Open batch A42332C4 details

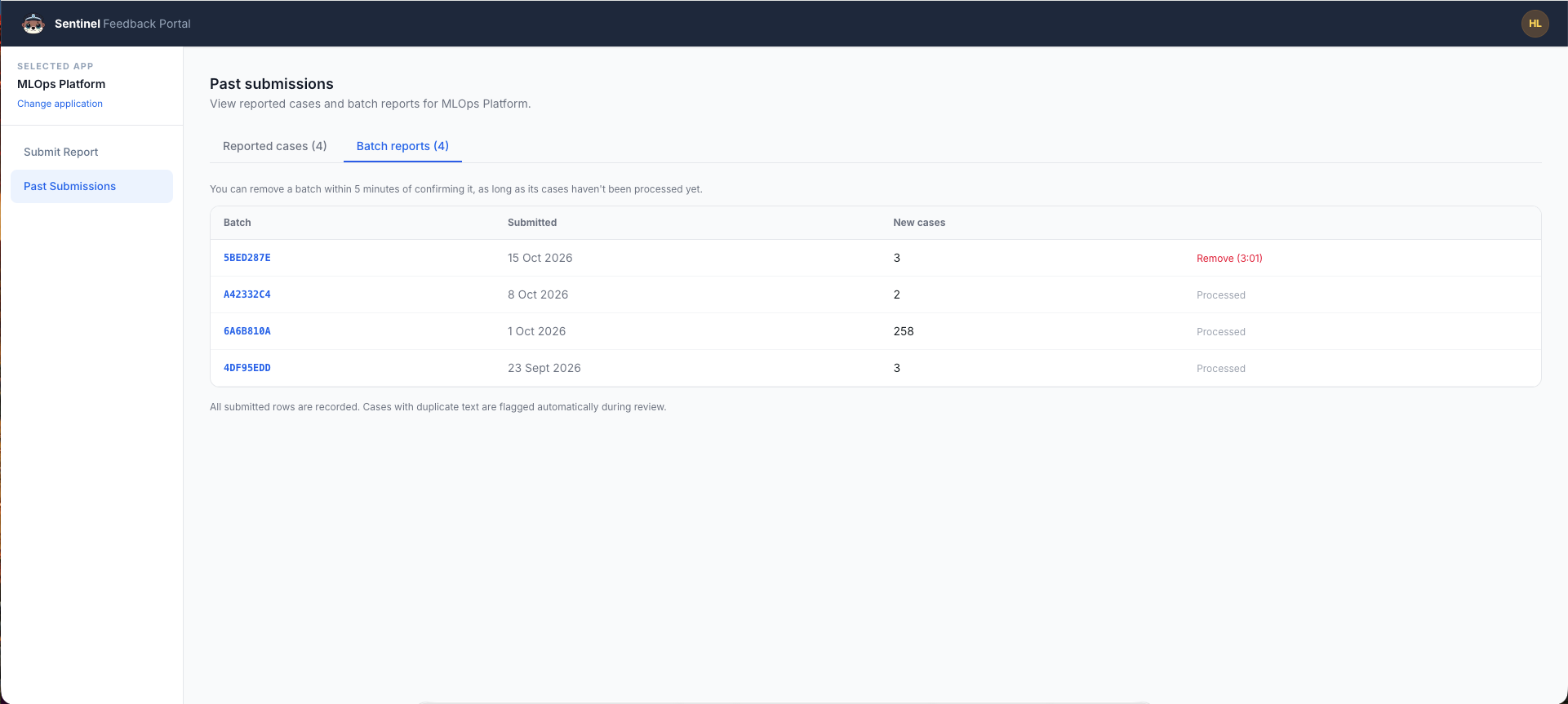pos(247,294)
